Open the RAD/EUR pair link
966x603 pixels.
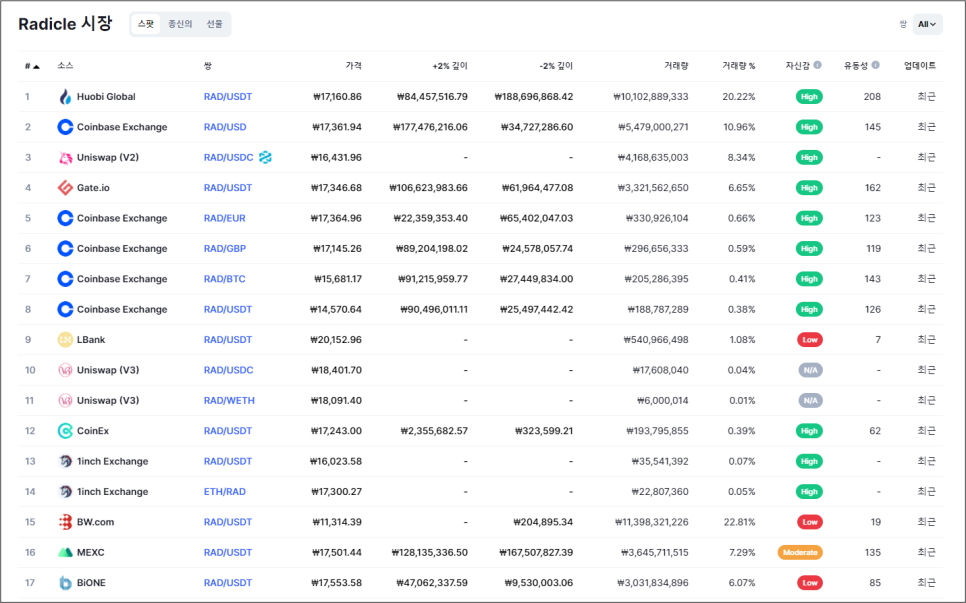tap(225, 218)
